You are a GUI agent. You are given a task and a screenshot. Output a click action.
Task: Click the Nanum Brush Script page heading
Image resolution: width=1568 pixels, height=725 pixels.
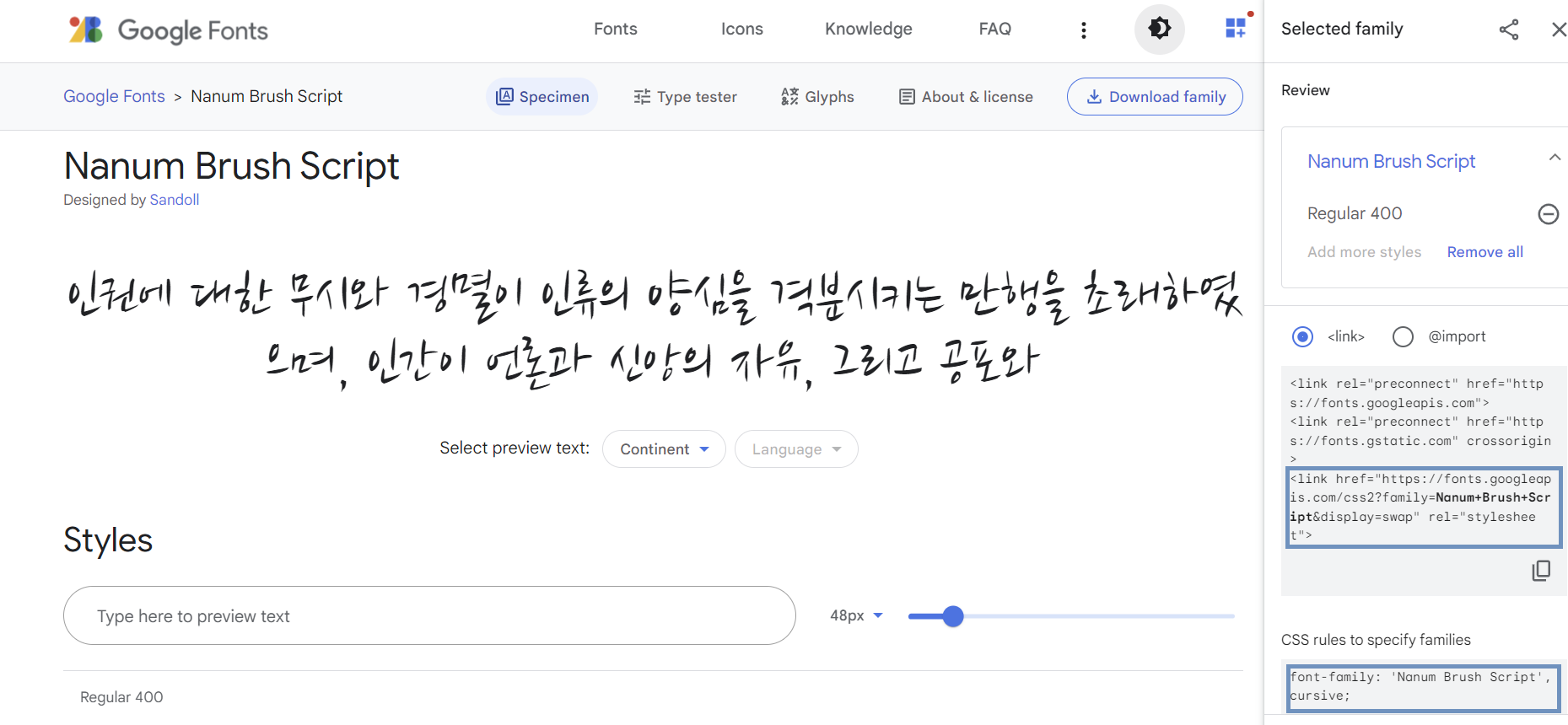pyautogui.click(x=232, y=166)
